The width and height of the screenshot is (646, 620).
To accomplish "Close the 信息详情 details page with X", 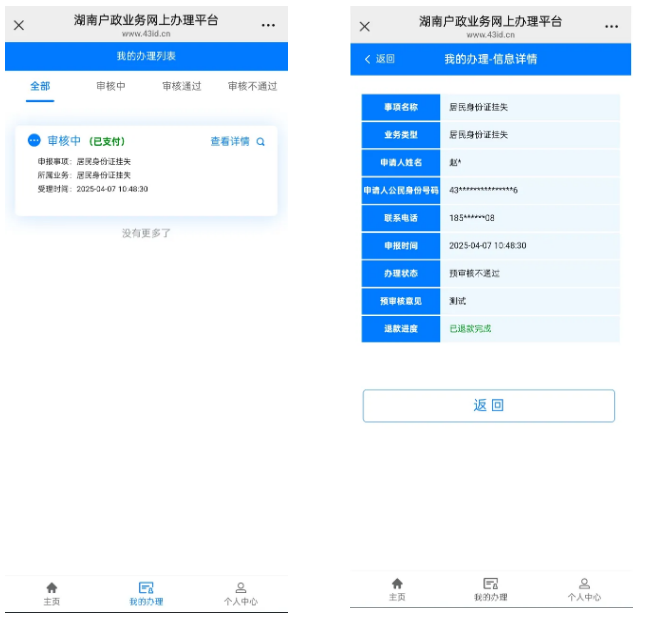I will 364,26.
